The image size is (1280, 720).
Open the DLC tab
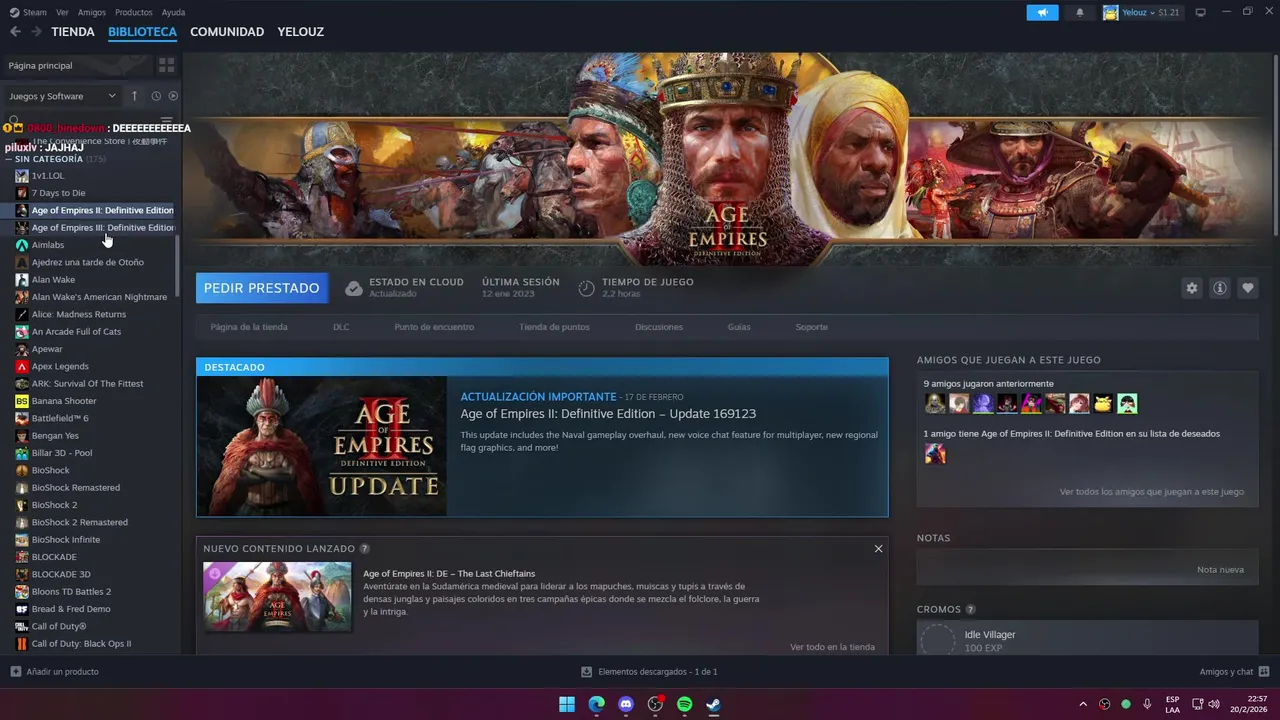pos(341,327)
